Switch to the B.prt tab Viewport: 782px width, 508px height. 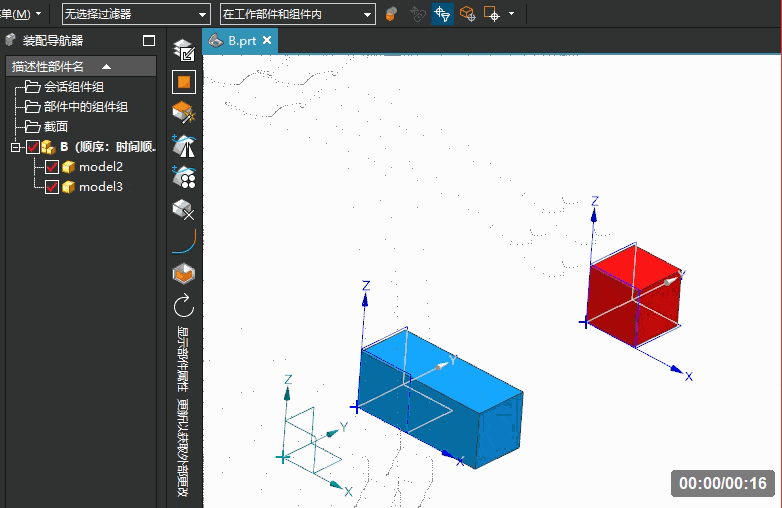coord(240,40)
